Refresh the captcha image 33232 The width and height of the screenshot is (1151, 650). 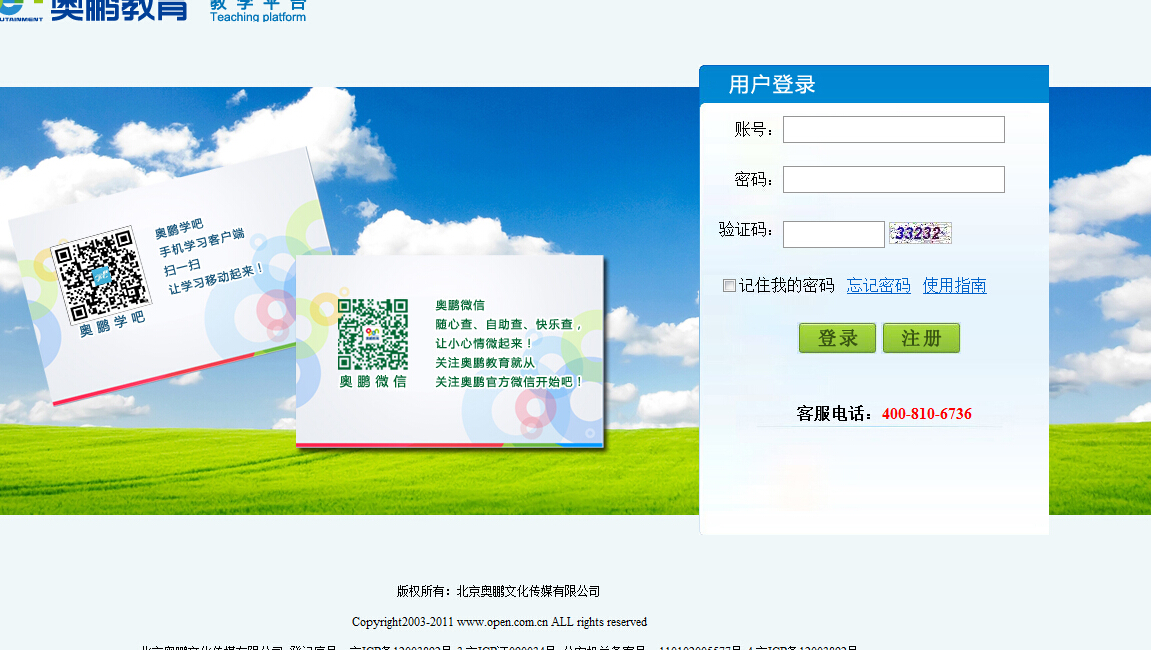click(x=920, y=233)
